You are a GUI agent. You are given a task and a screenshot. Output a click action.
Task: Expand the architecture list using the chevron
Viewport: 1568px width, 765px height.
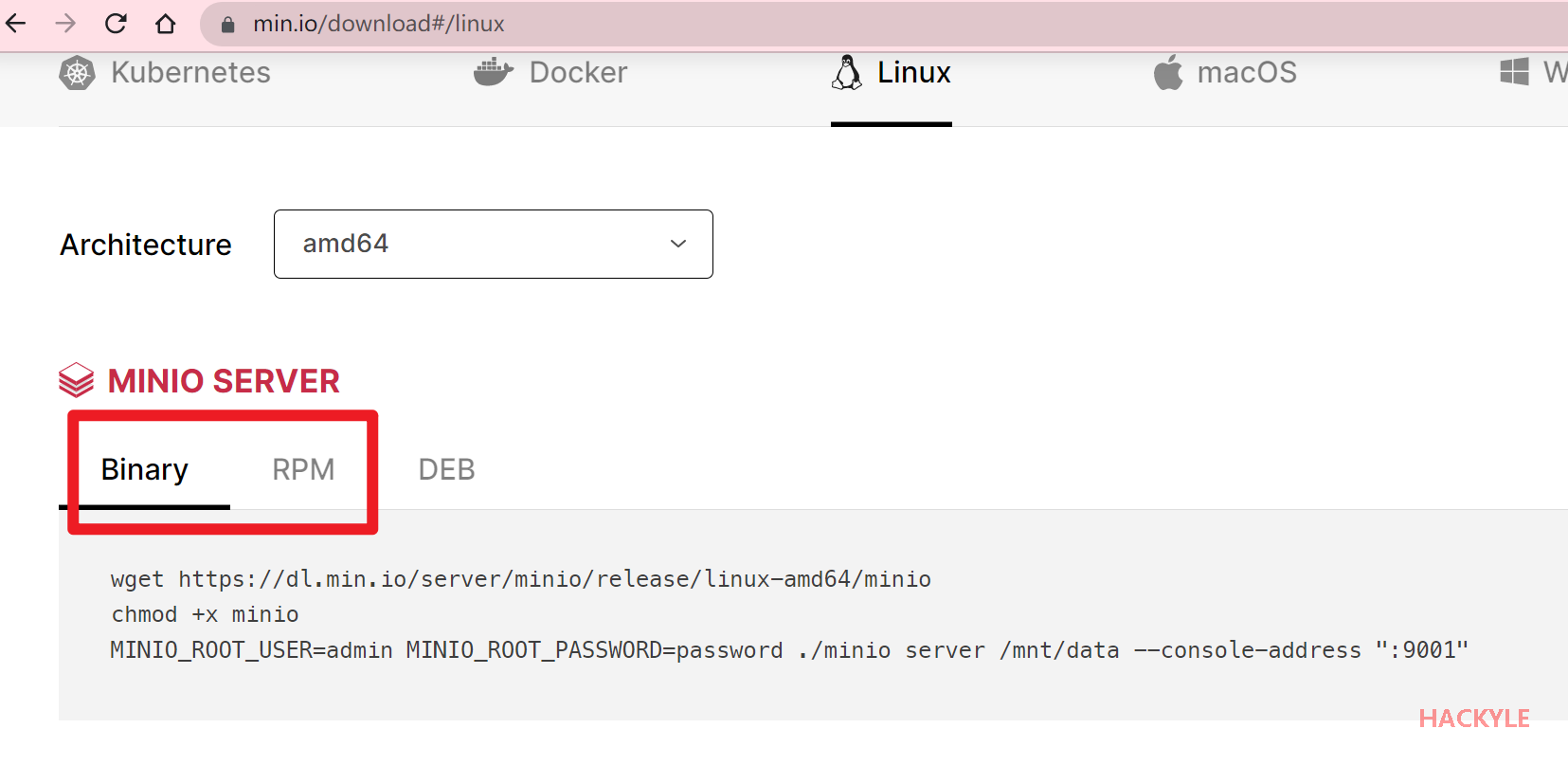point(678,245)
